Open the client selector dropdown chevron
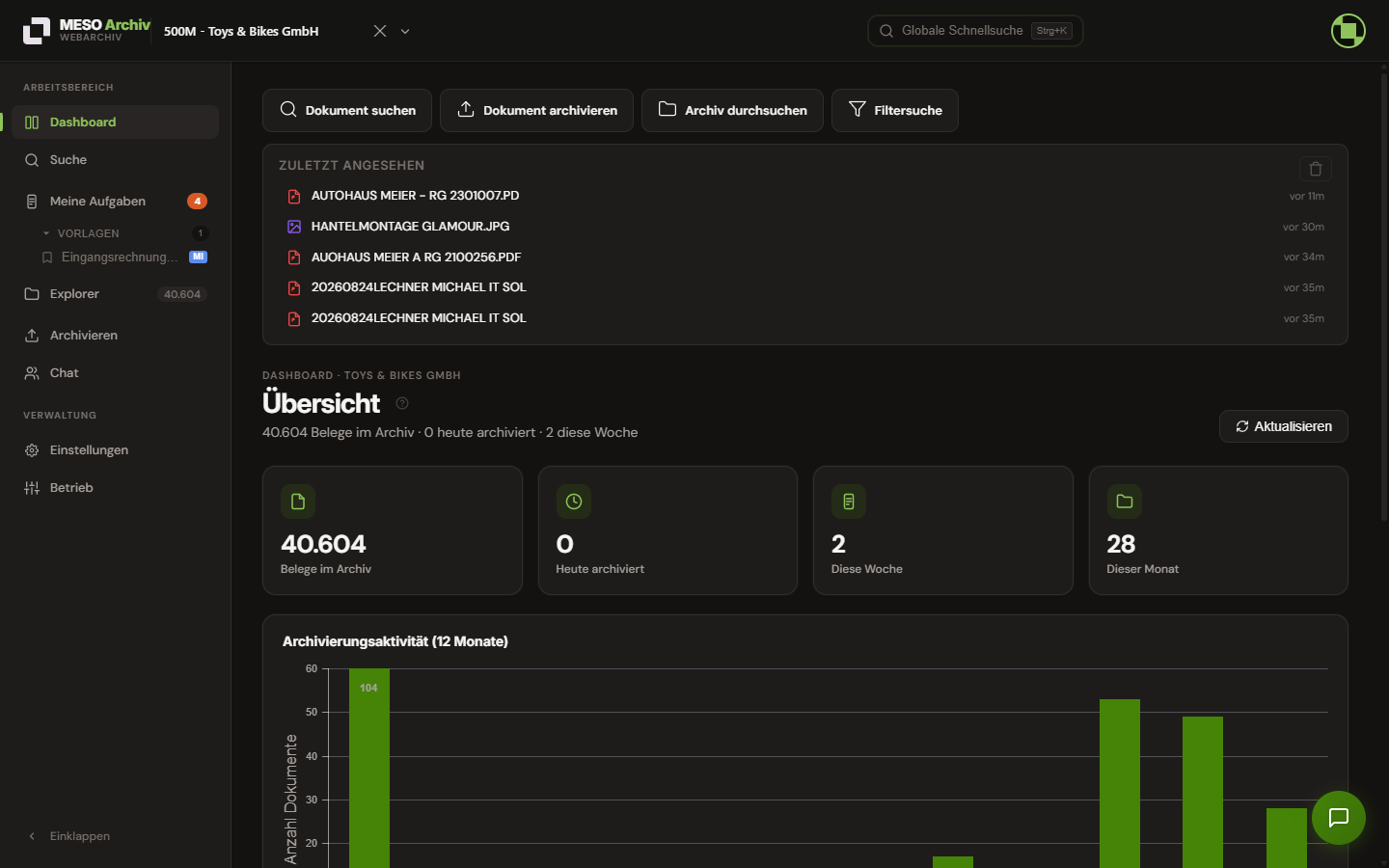 405,31
